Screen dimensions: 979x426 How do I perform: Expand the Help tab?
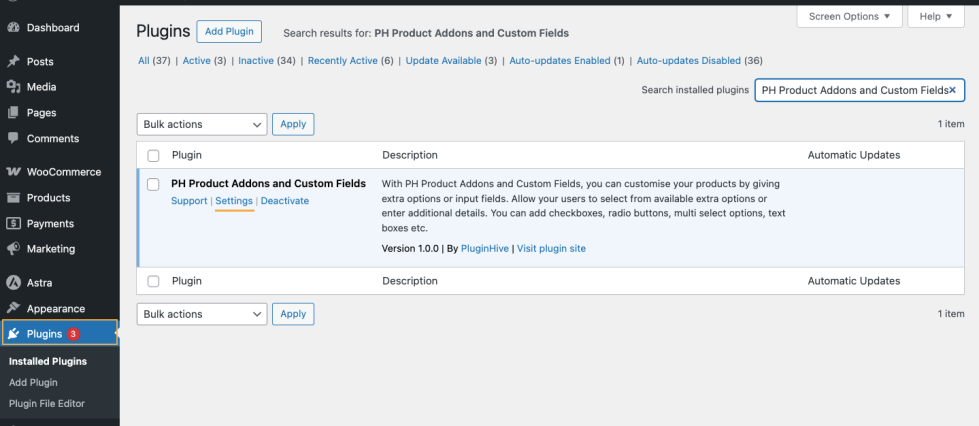click(x=935, y=17)
